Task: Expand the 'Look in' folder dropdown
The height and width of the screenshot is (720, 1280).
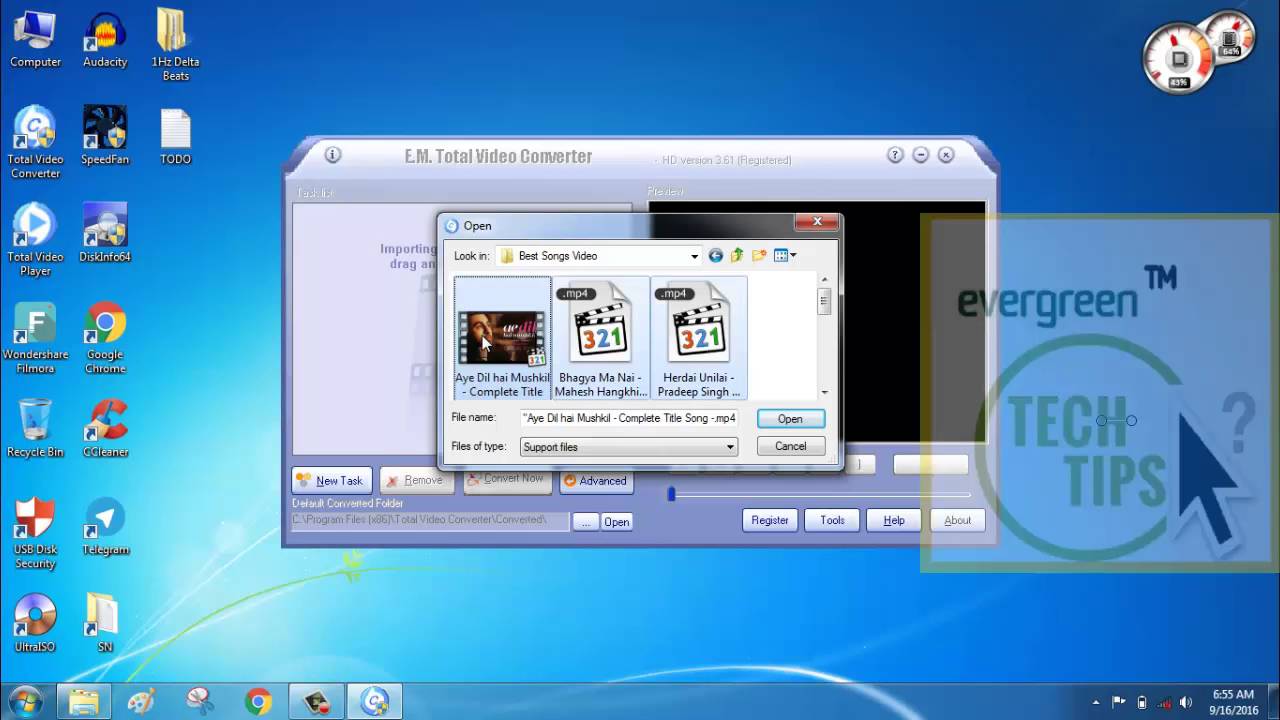Action: click(694, 256)
